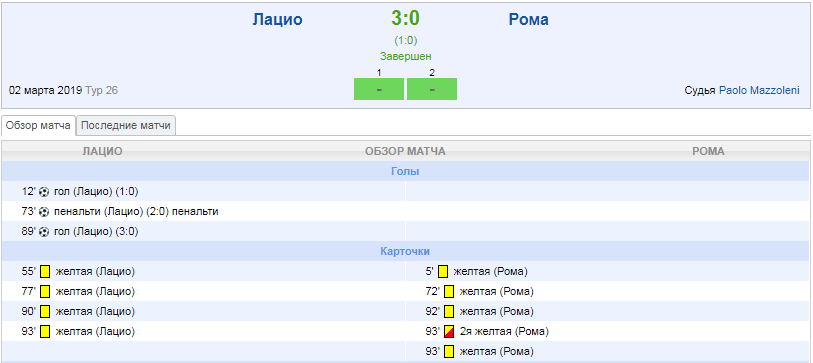813x363 pixels.
Task: Click the yellow card icon at 55' Лацио
Action: (45, 272)
